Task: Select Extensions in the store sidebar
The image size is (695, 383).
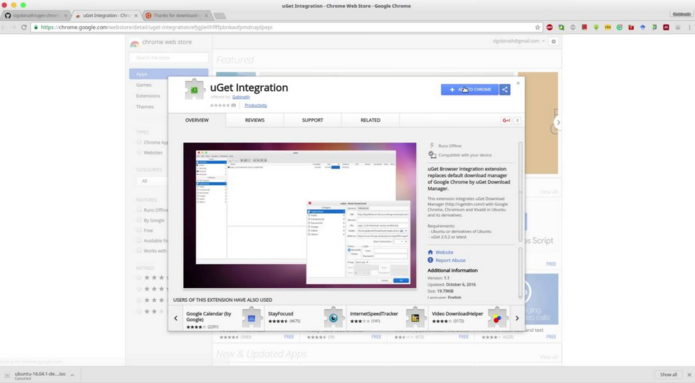Action: tap(148, 96)
